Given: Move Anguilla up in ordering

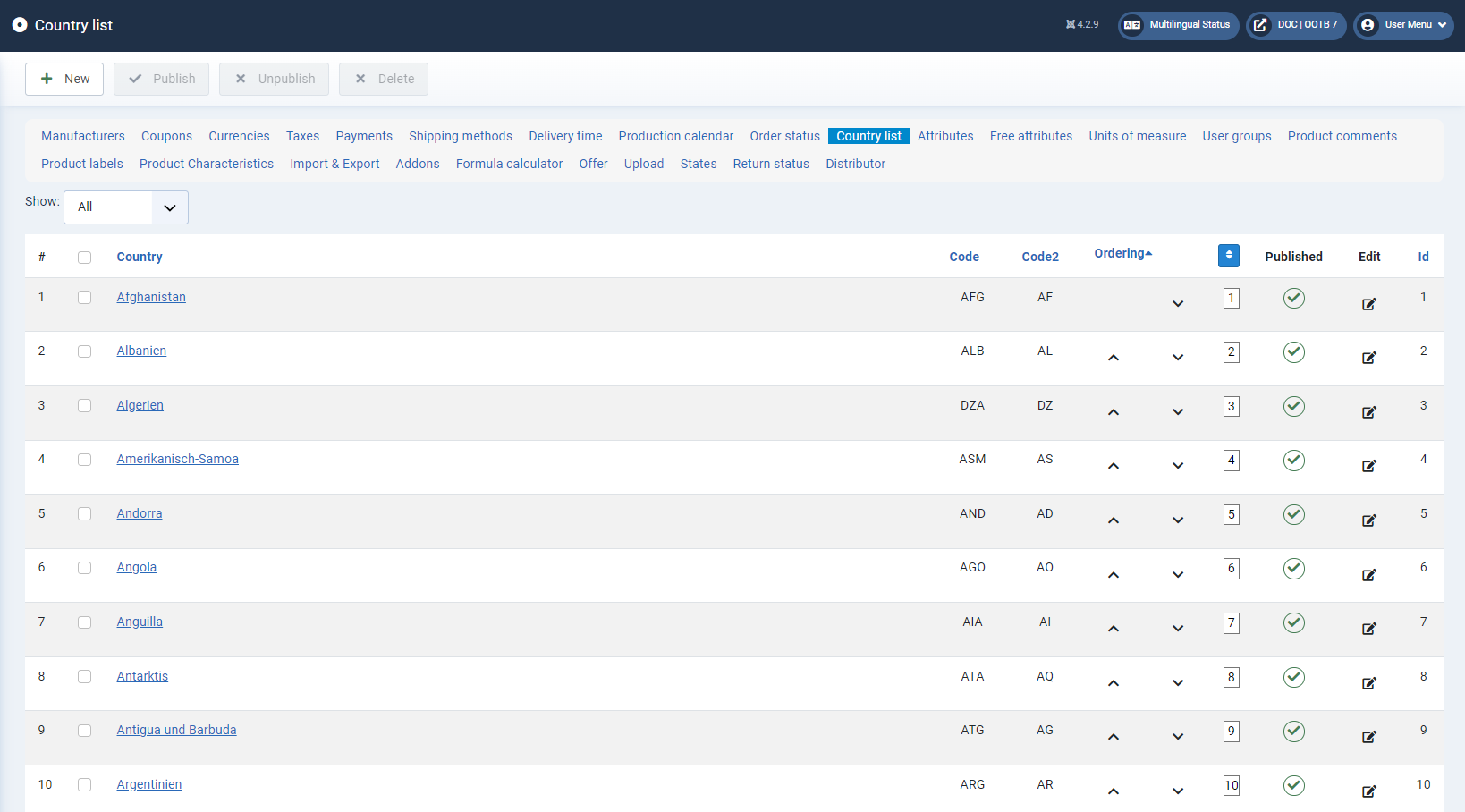Looking at the screenshot, I should 1114,629.
